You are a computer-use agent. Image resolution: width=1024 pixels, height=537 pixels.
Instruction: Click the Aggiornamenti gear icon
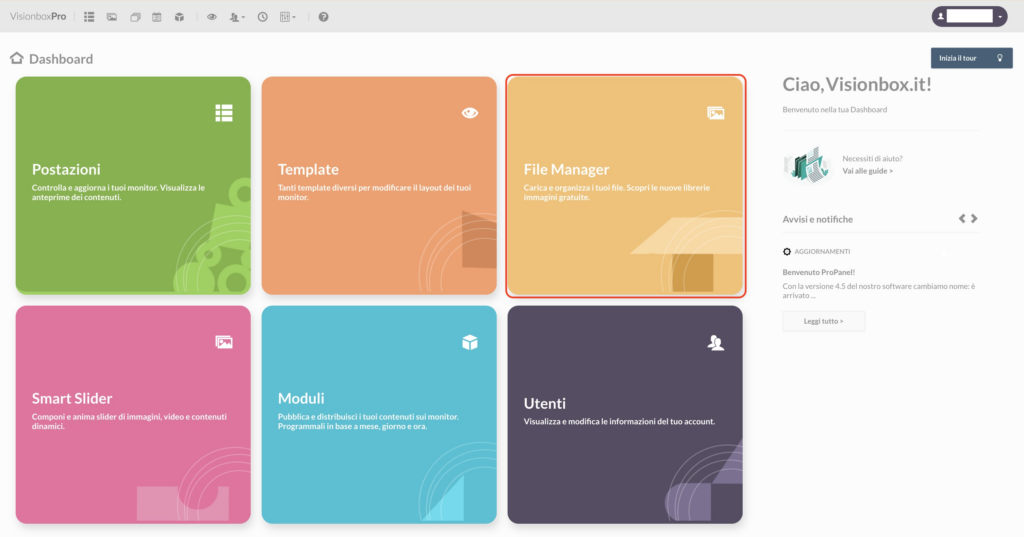click(x=787, y=252)
